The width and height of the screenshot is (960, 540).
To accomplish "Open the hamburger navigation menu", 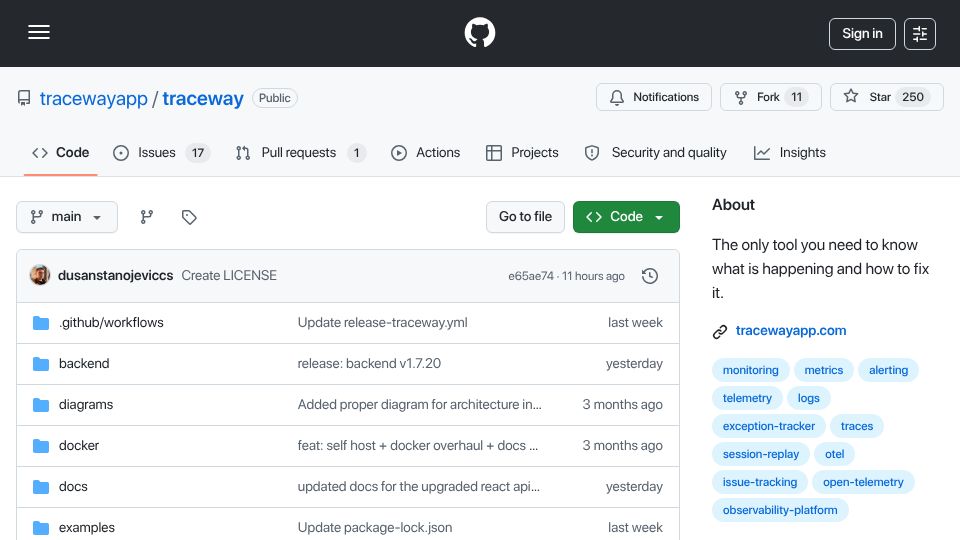I will (39, 32).
